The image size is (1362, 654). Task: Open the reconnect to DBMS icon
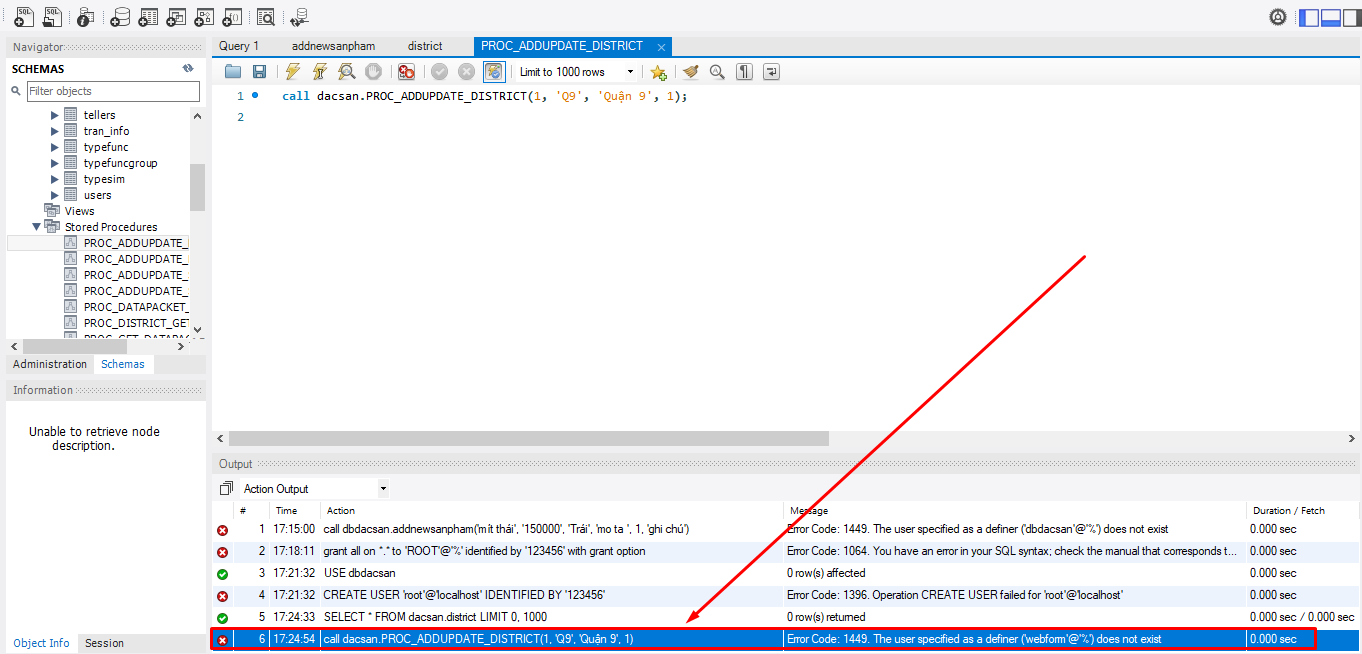click(x=298, y=17)
